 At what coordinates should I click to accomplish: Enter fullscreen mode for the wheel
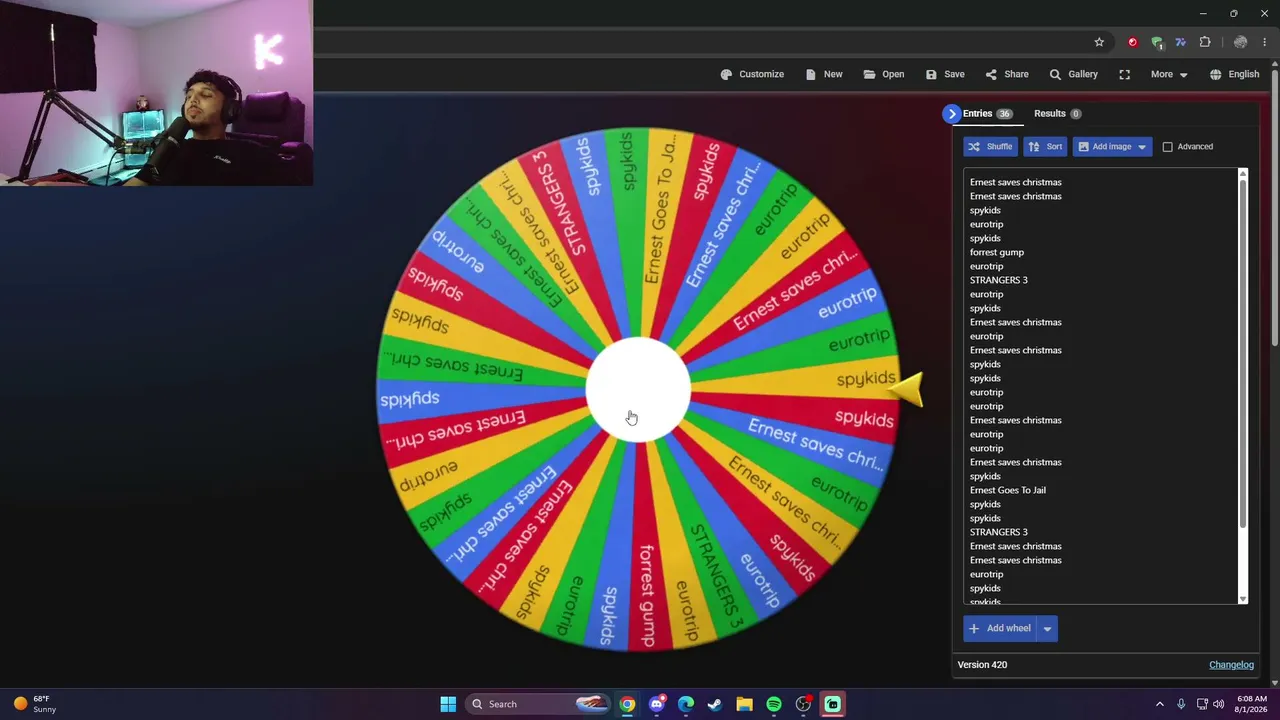point(1125,74)
